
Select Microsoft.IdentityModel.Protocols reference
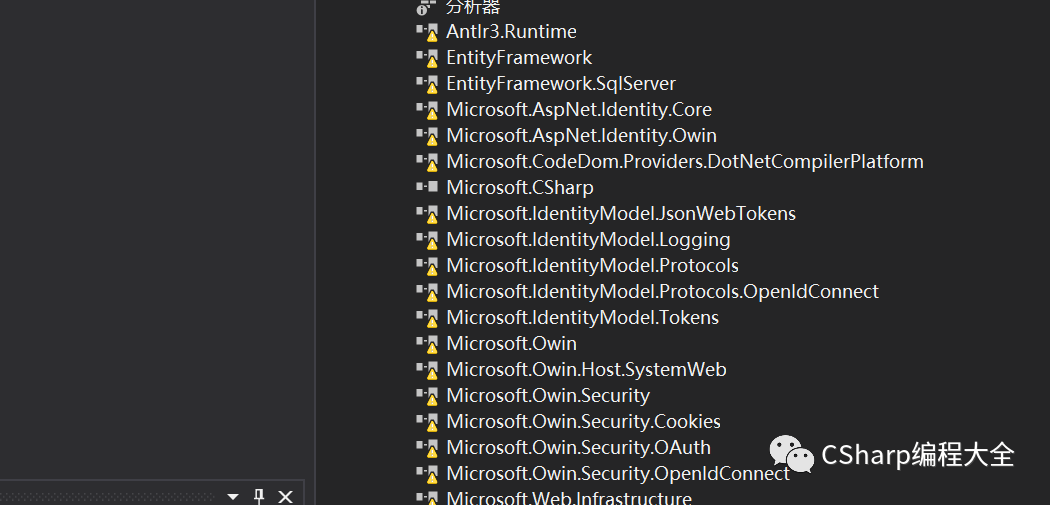pos(593,266)
